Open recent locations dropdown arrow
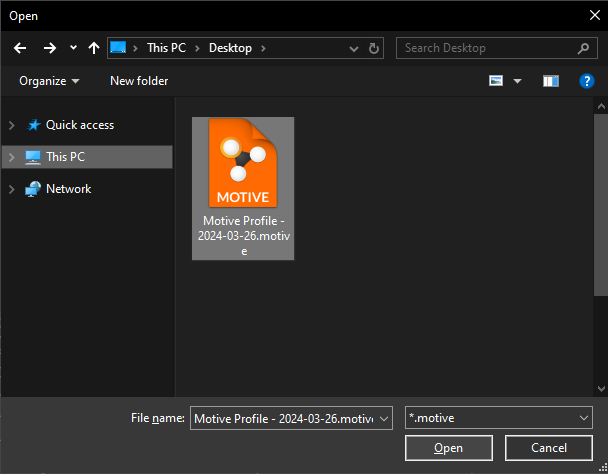 point(73,48)
